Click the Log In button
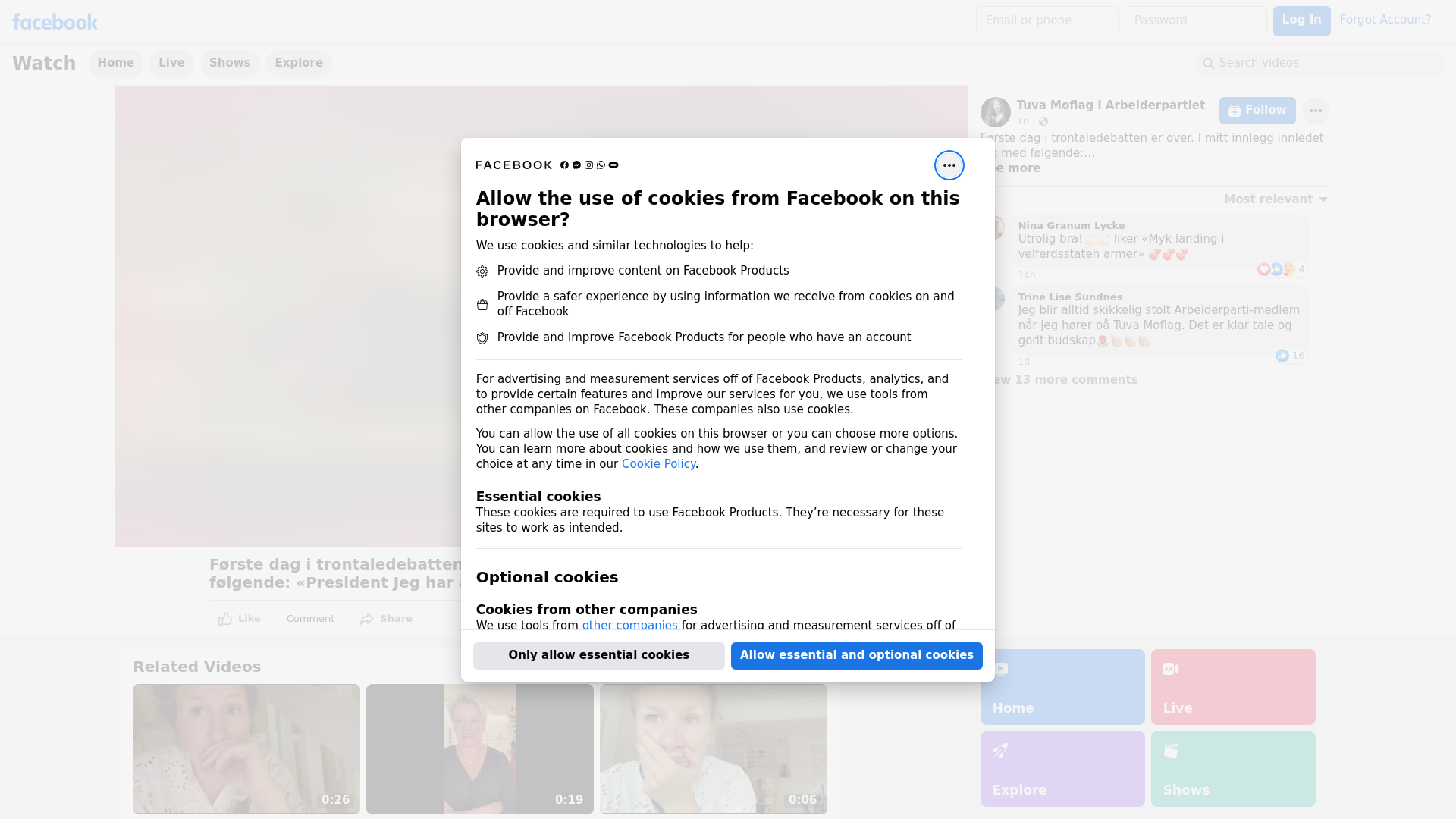The height and width of the screenshot is (819, 1456). click(x=1301, y=20)
